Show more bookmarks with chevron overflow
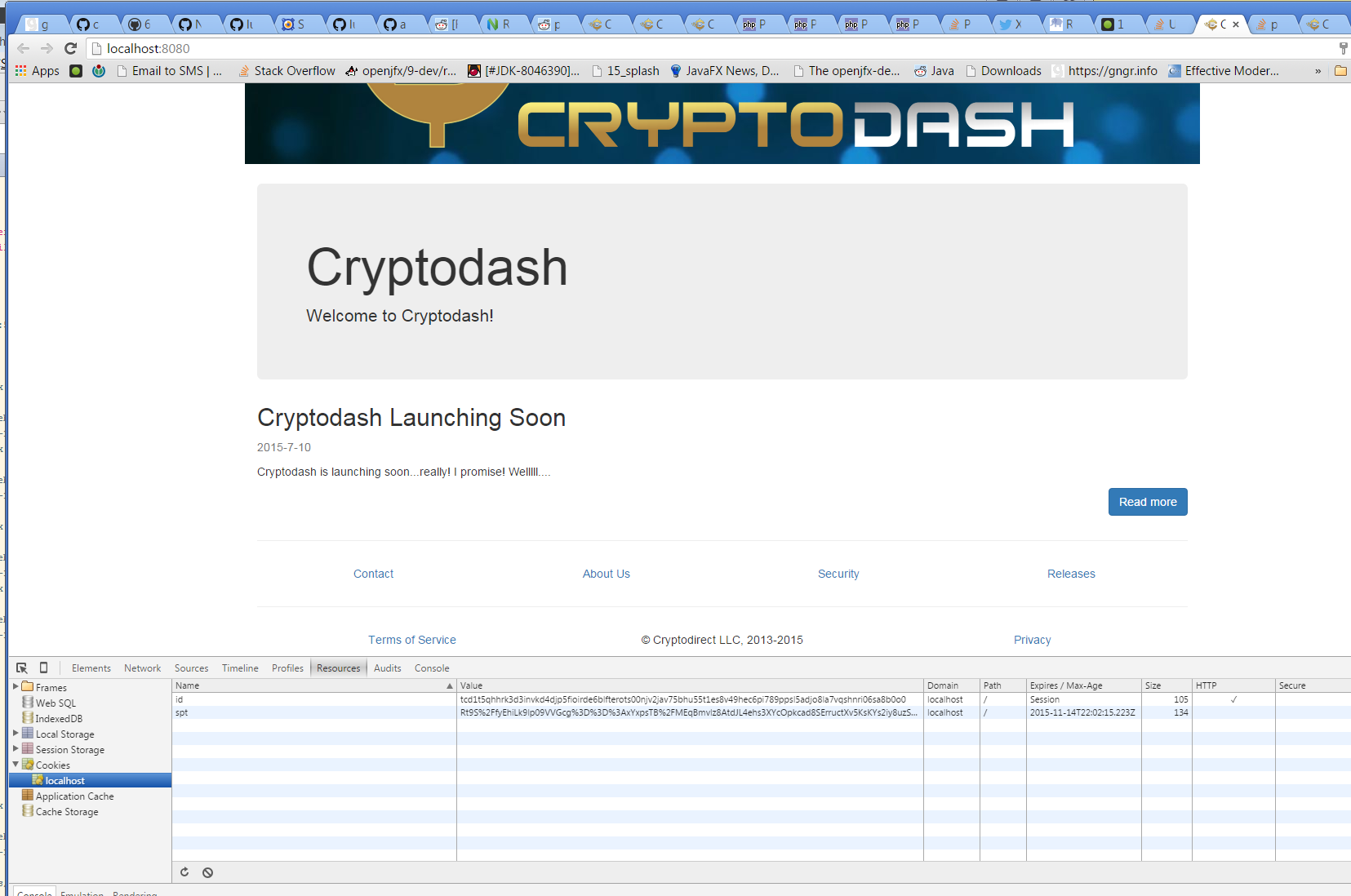1351x896 pixels. (x=1318, y=71)
